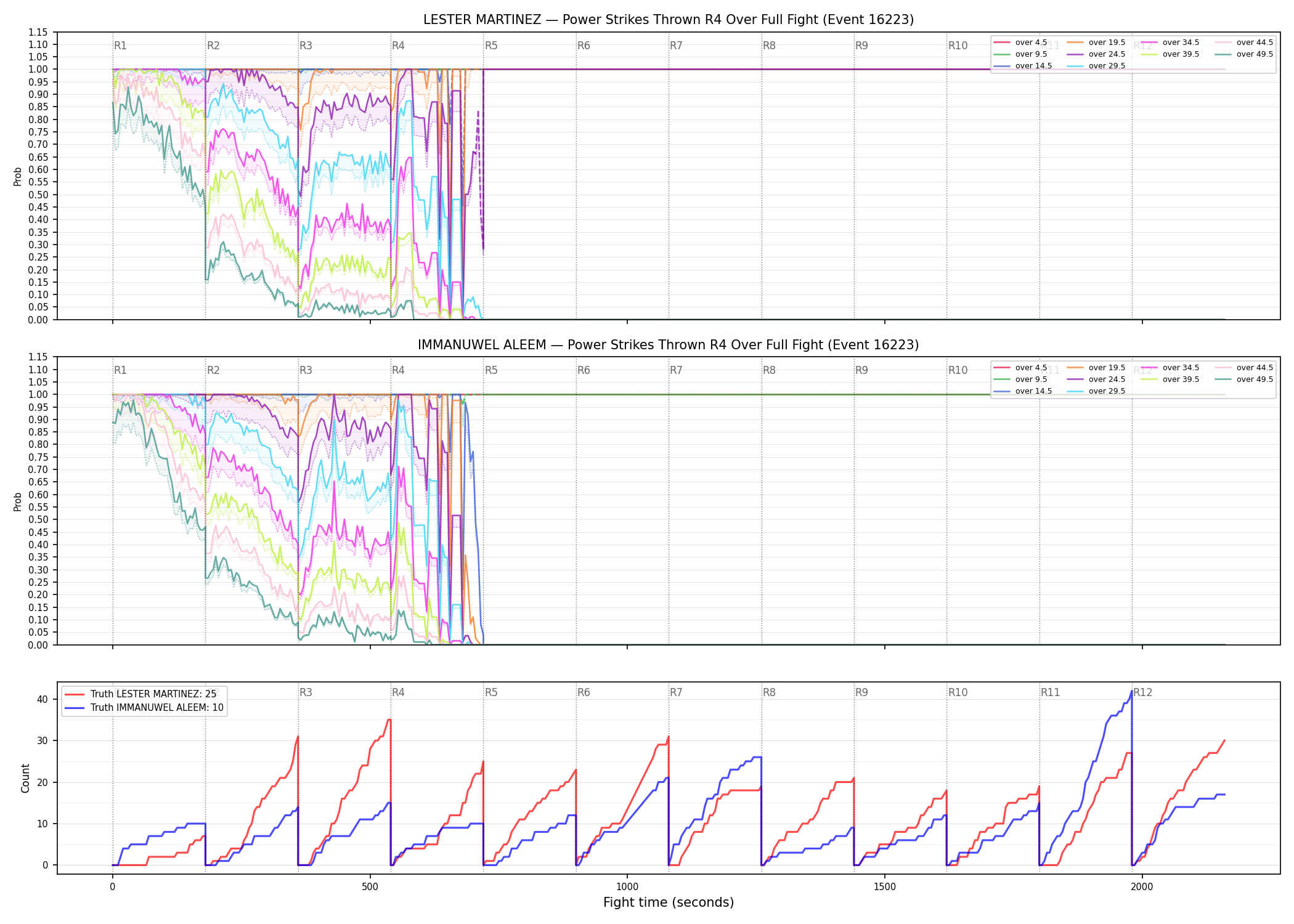1294x924 pixels.
Task: Click the IMMANUWEL ALEEM chart title
Action: tap(669, 345)
